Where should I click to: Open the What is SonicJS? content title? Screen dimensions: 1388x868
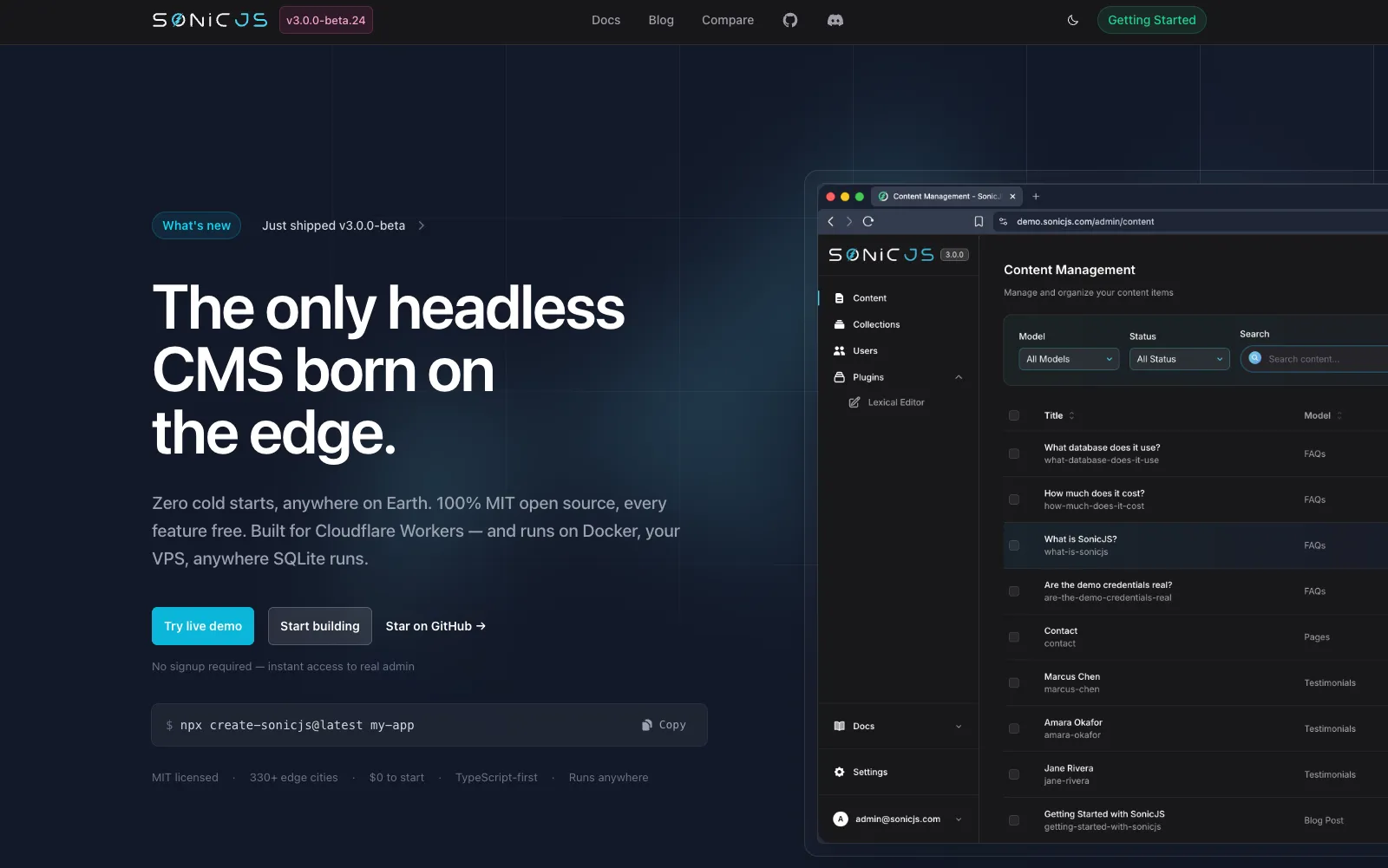click(x=1080, y=539)
